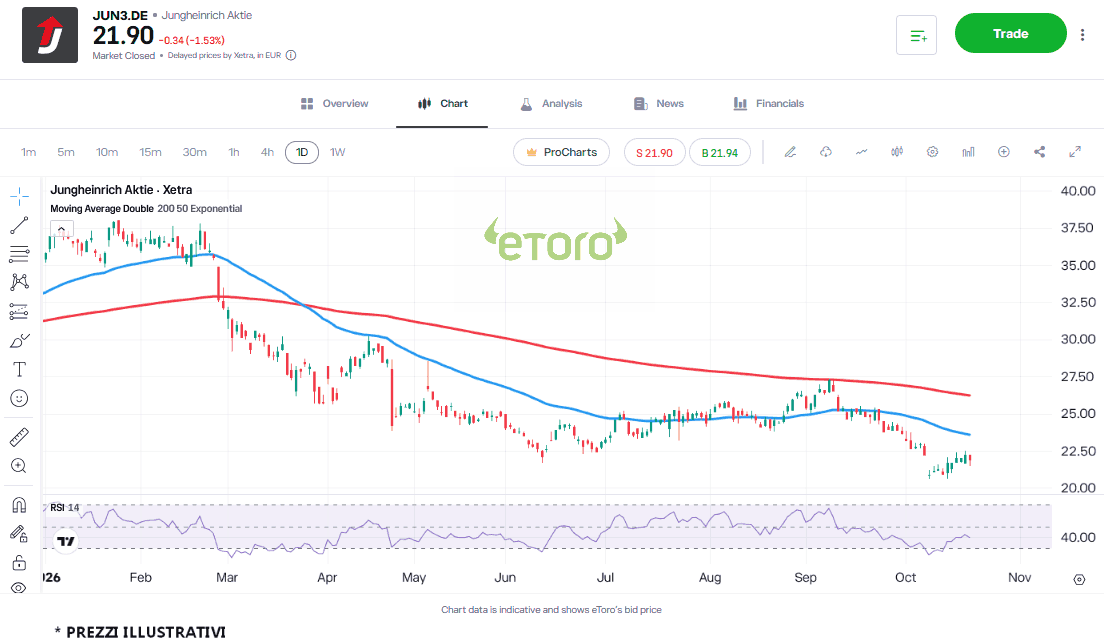Toggle the lock all drawings icon
The image size is (1104, 642).
pos(19,562)
